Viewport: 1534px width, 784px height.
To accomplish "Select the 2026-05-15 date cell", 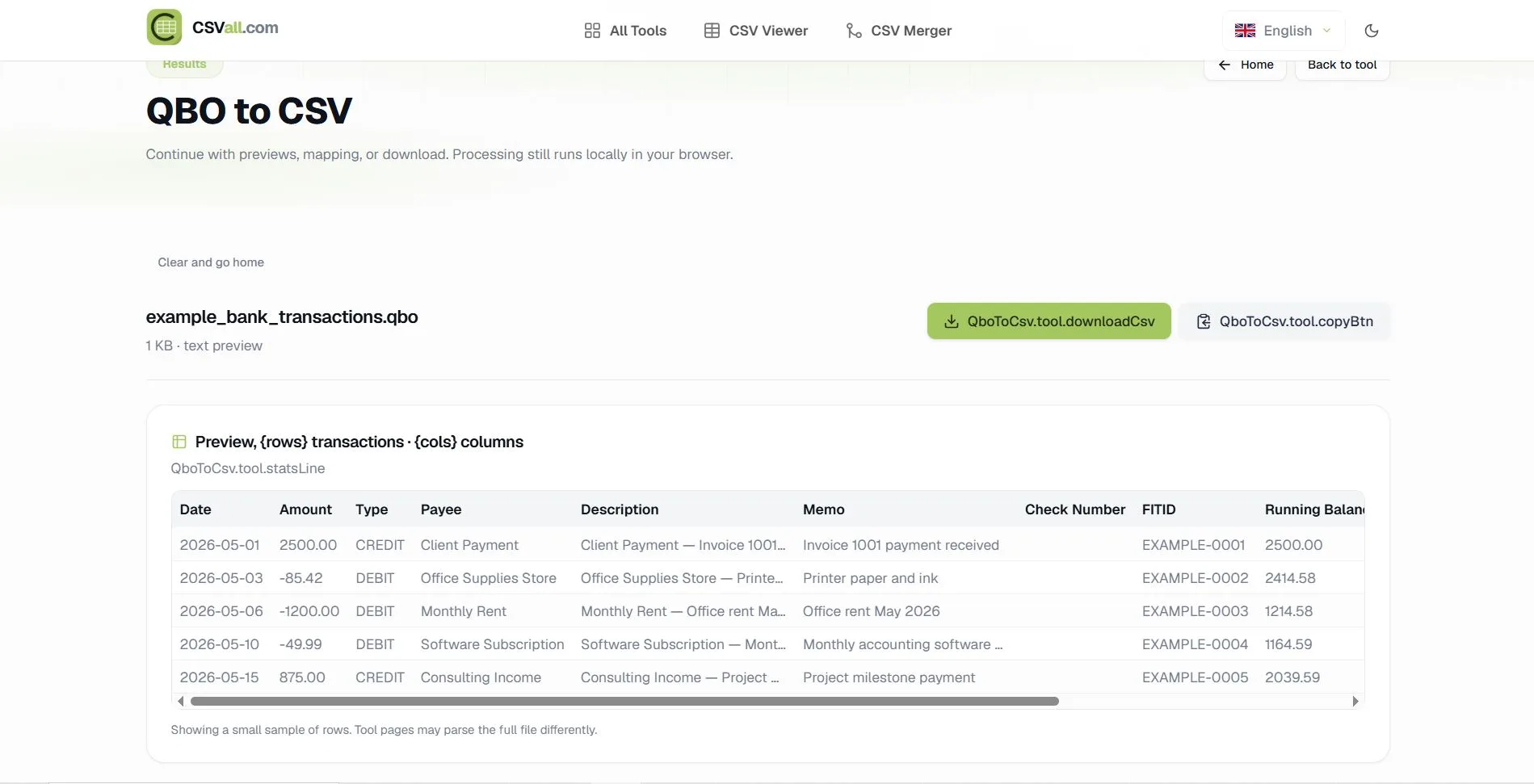I will [219, 677].
